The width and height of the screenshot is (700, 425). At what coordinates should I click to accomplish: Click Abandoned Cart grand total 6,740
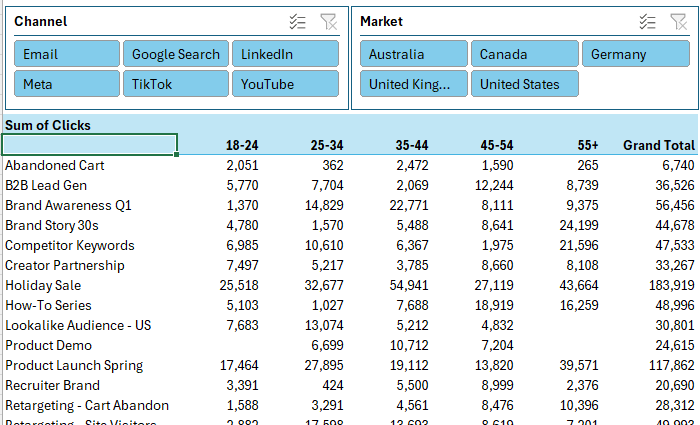pyautogui.click(x=678, y=165)
